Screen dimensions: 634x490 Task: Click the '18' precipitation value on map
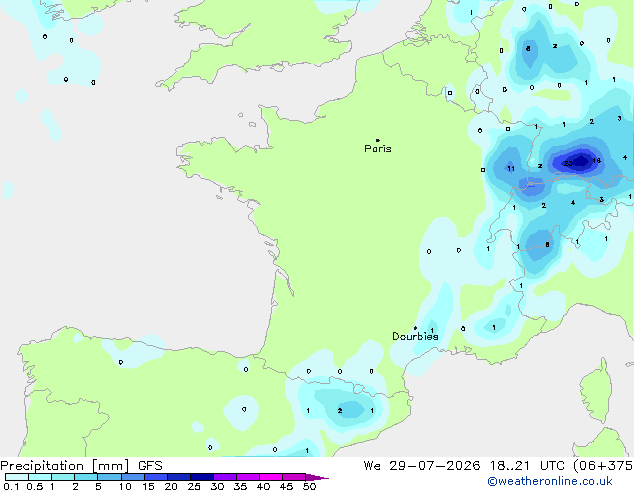[596, 161]
